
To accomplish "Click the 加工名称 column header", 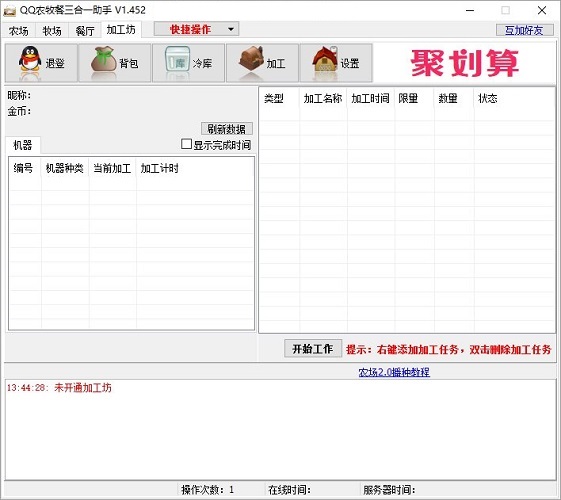I will pyautogui.click(x=323, y=98).
